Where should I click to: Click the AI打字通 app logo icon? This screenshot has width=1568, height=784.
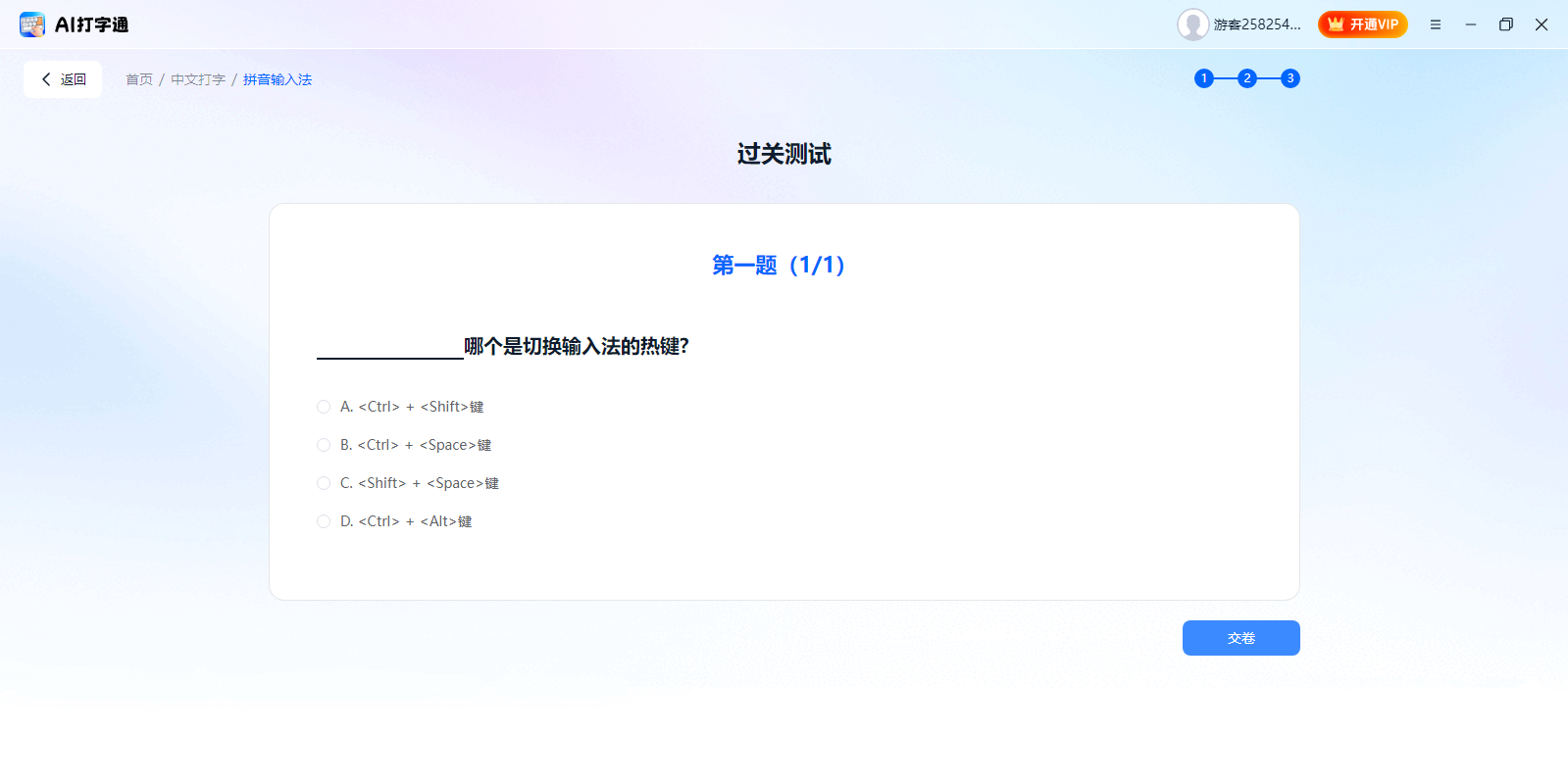(x=32, y=24)
